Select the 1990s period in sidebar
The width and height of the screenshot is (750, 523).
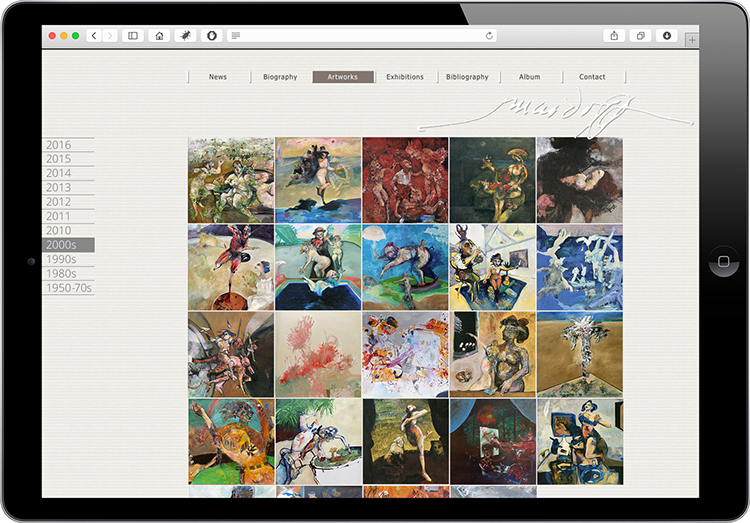point(68,259)
